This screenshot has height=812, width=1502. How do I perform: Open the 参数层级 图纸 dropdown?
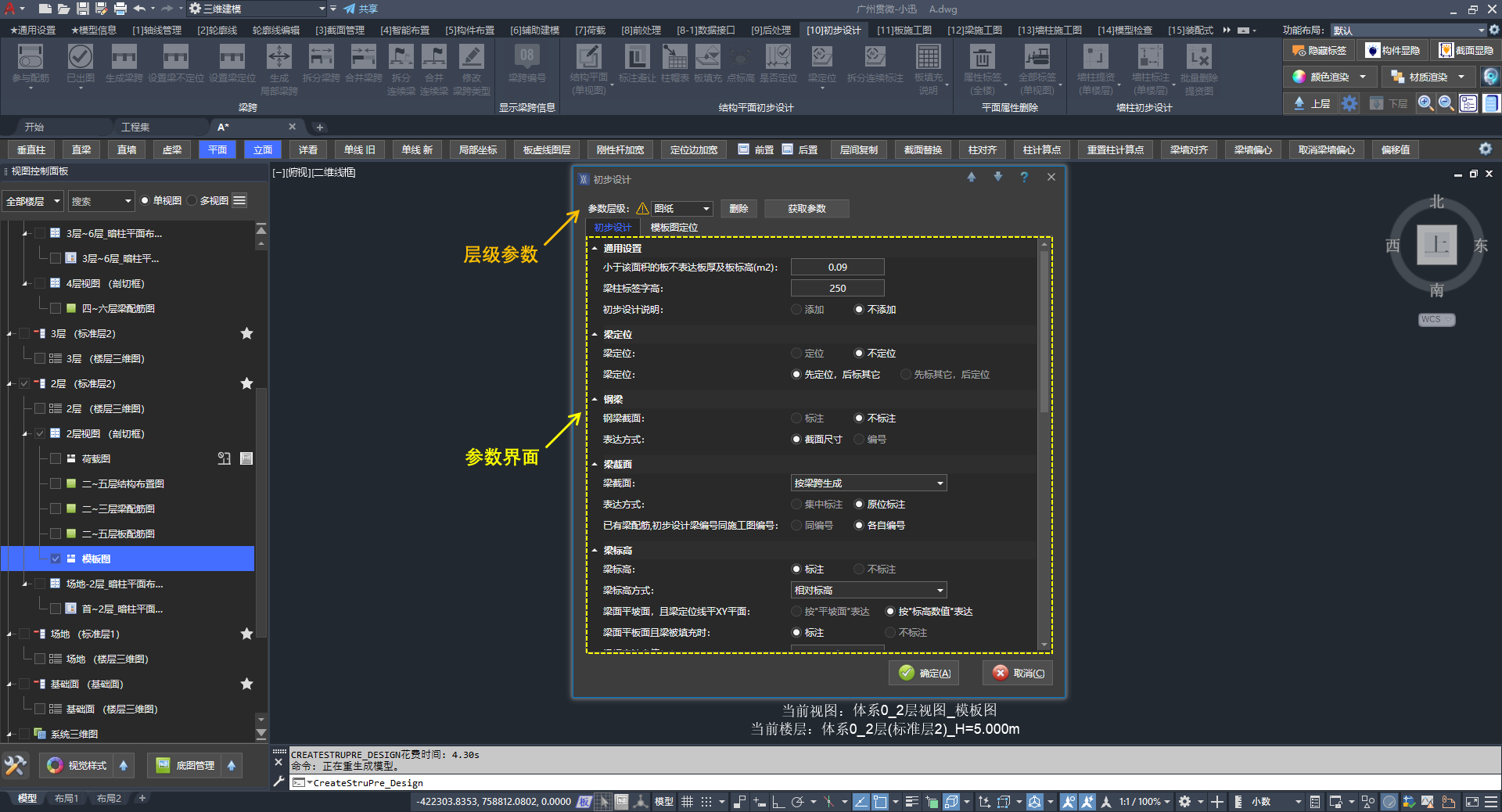click(x=682, y=209)
